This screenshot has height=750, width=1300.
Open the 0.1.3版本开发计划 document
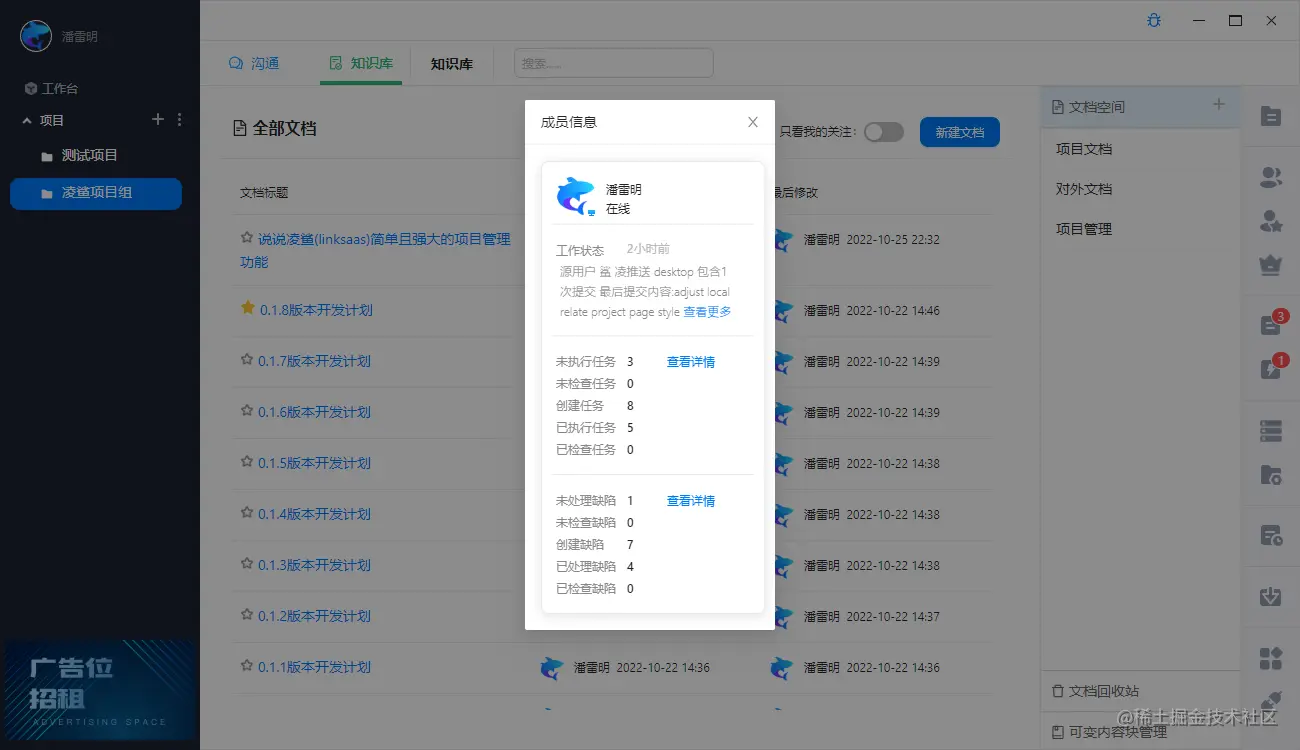tap(314, 565)
